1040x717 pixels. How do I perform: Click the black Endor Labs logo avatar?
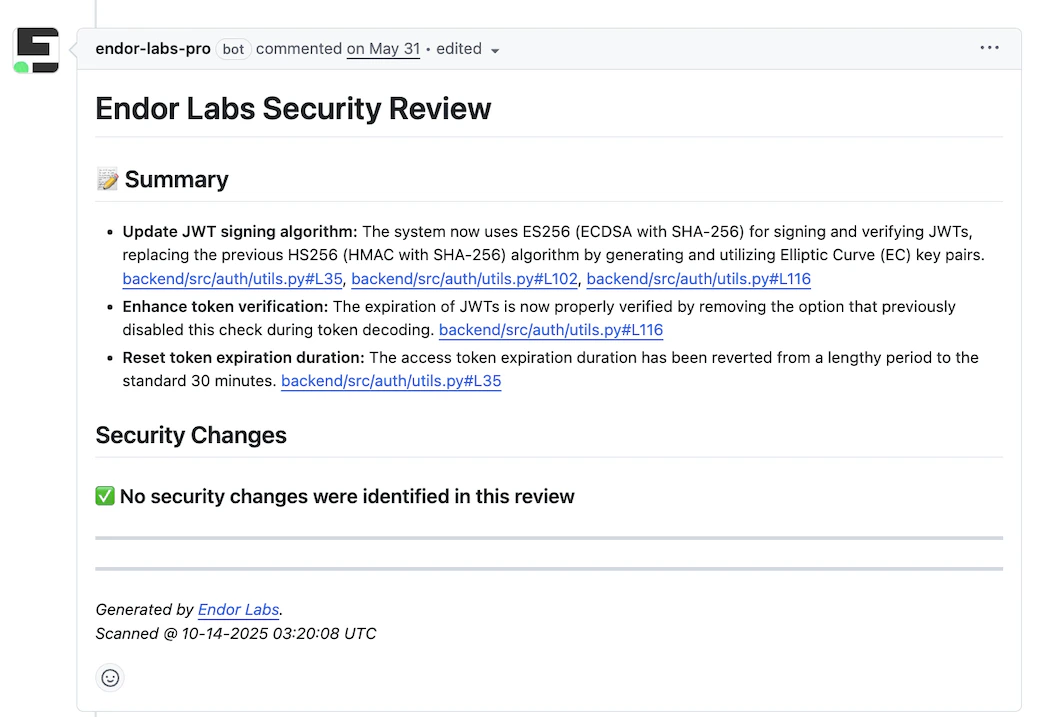click(x=36, y=48)
